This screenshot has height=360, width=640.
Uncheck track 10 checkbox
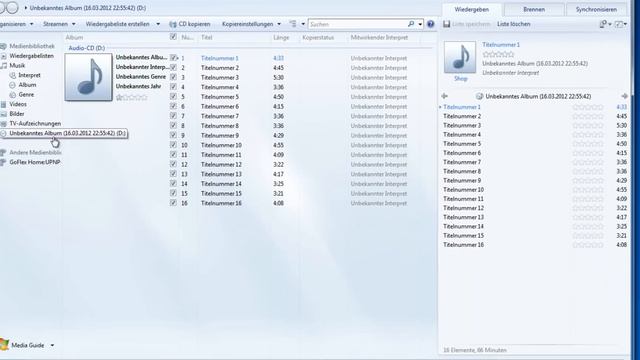point(173,144)
